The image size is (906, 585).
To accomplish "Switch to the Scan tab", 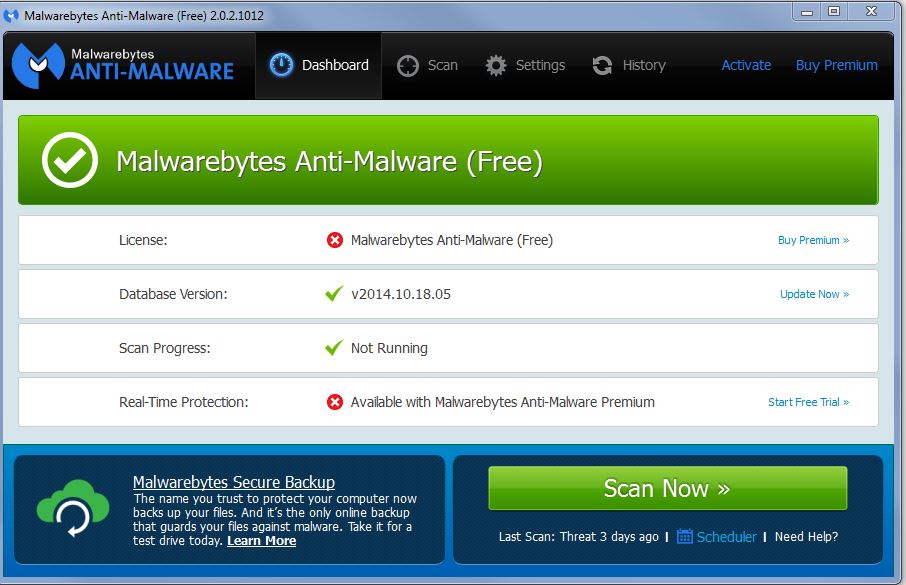I will pyautogui.click(x=428, y=65).
